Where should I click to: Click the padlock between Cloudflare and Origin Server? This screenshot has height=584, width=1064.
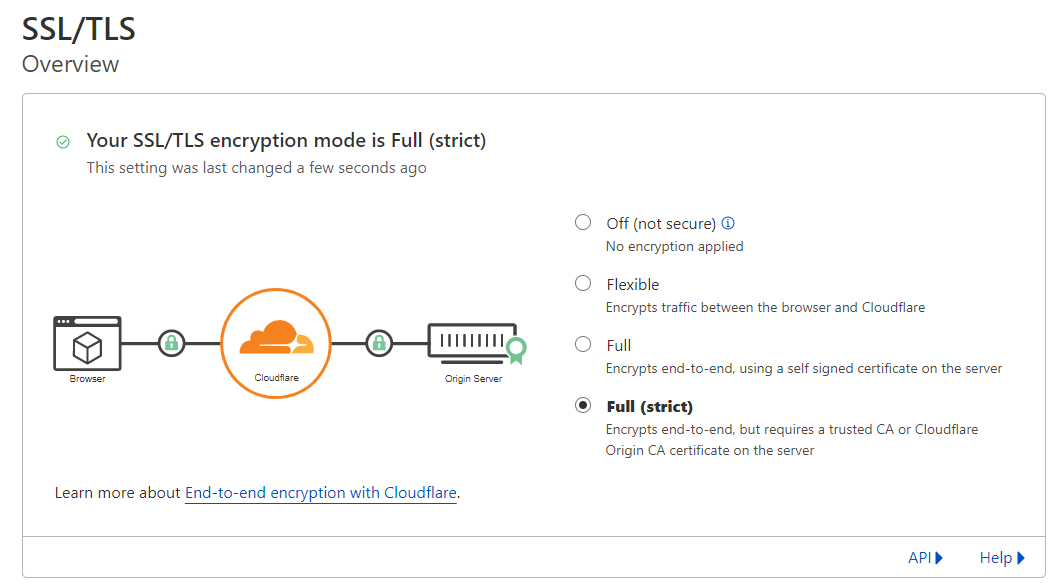click(x=380, y=341)
